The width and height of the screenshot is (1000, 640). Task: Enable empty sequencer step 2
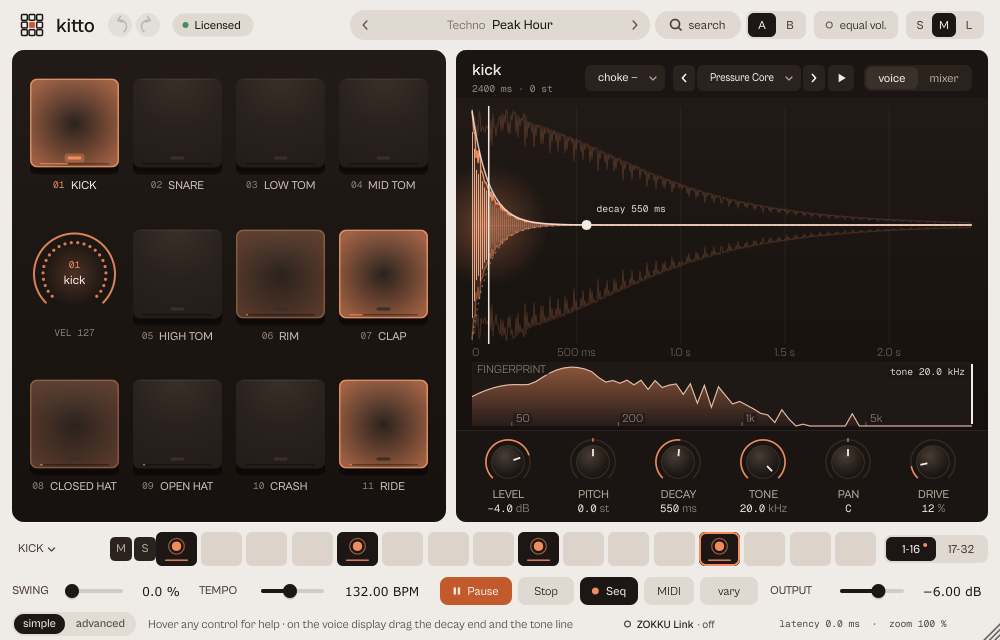[x=221, y=549]
